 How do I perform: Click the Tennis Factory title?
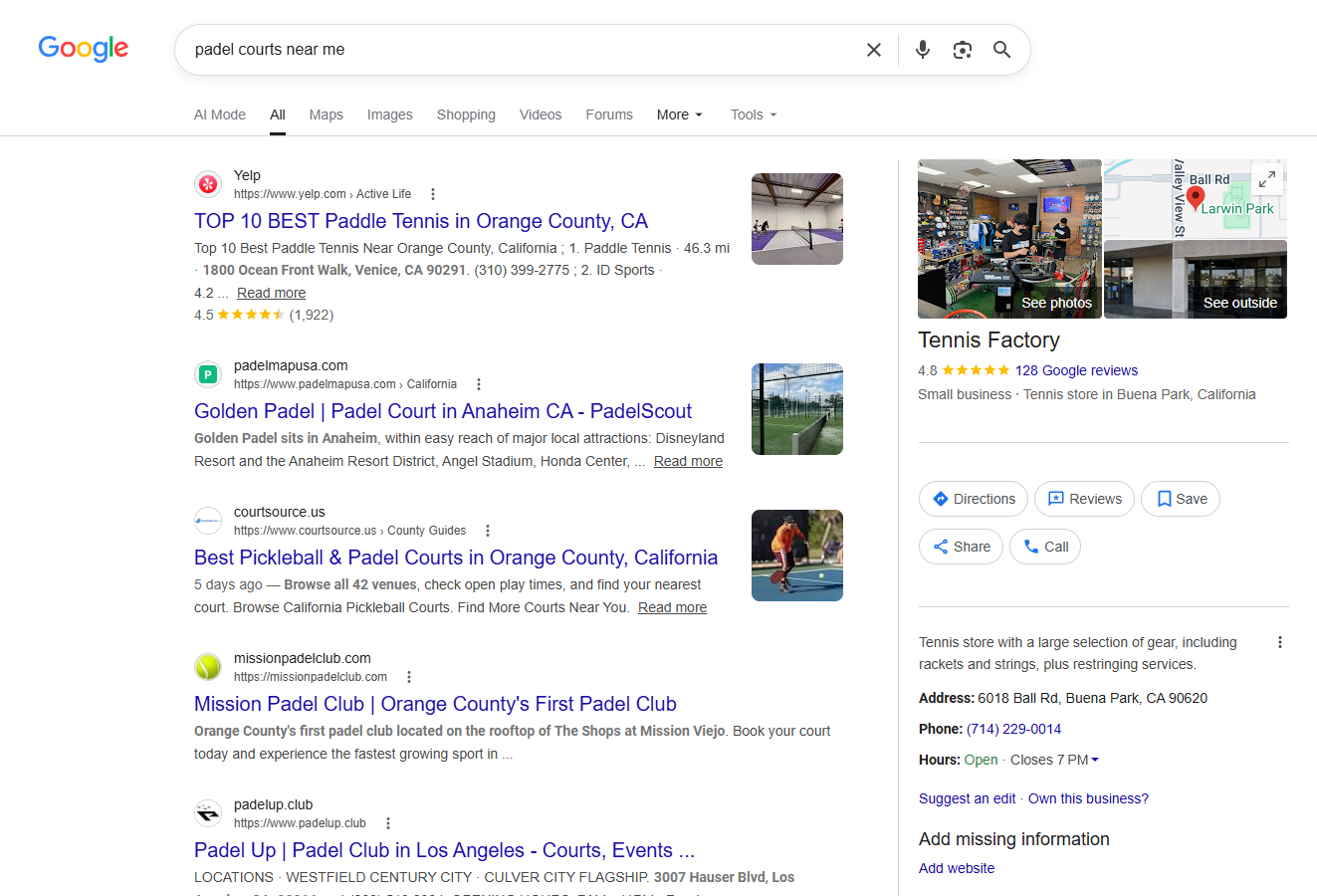click(x=988, y=340)
